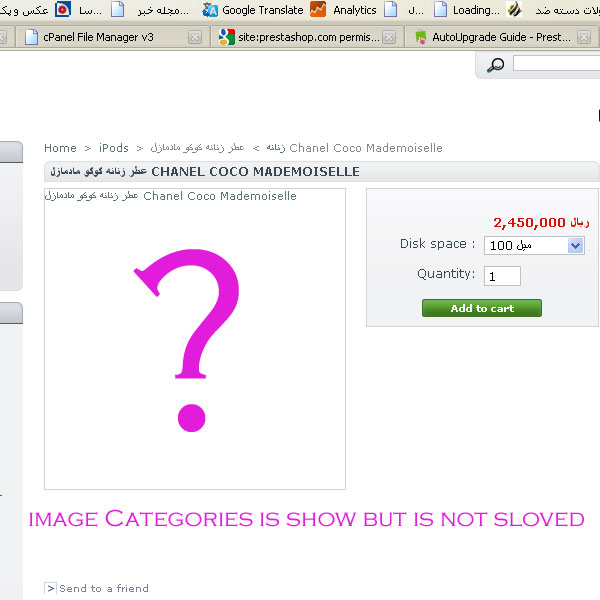
Task: Click Google icon on site:prestashop.com tab
Action: [x=227, y=37]
